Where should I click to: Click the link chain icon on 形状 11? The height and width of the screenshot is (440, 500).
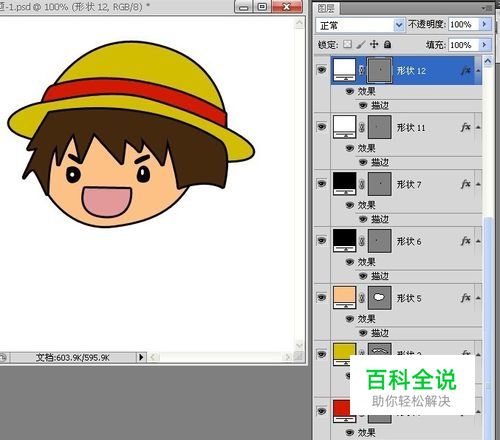[362, 127]
